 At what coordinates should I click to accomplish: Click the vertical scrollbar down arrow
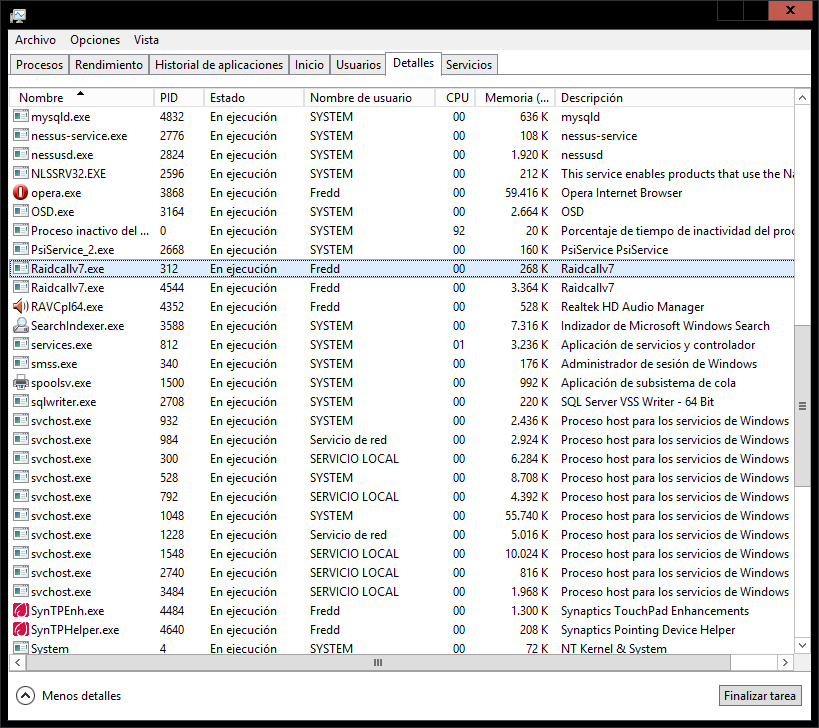click(x=802, y=645)
